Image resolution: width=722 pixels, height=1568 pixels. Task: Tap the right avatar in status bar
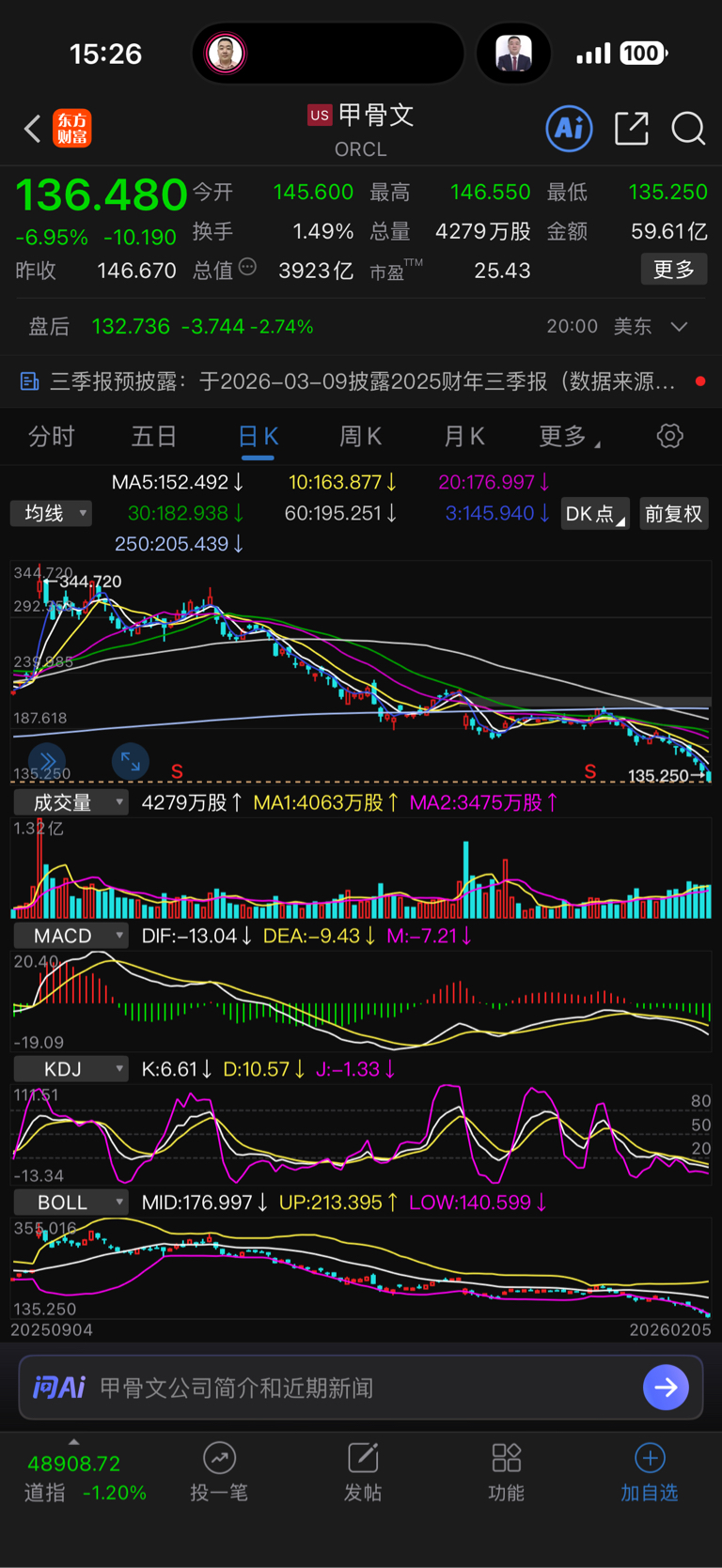coord(513,54)
